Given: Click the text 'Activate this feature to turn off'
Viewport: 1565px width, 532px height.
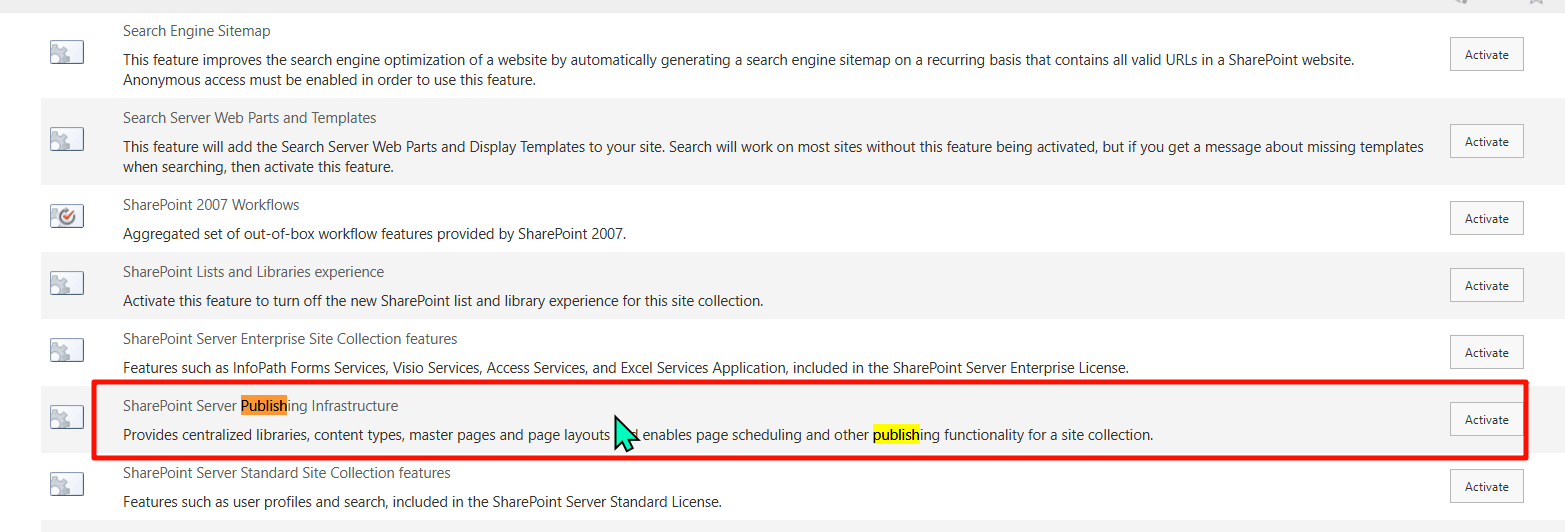Looking at the screenshot, I should (443, 301).
